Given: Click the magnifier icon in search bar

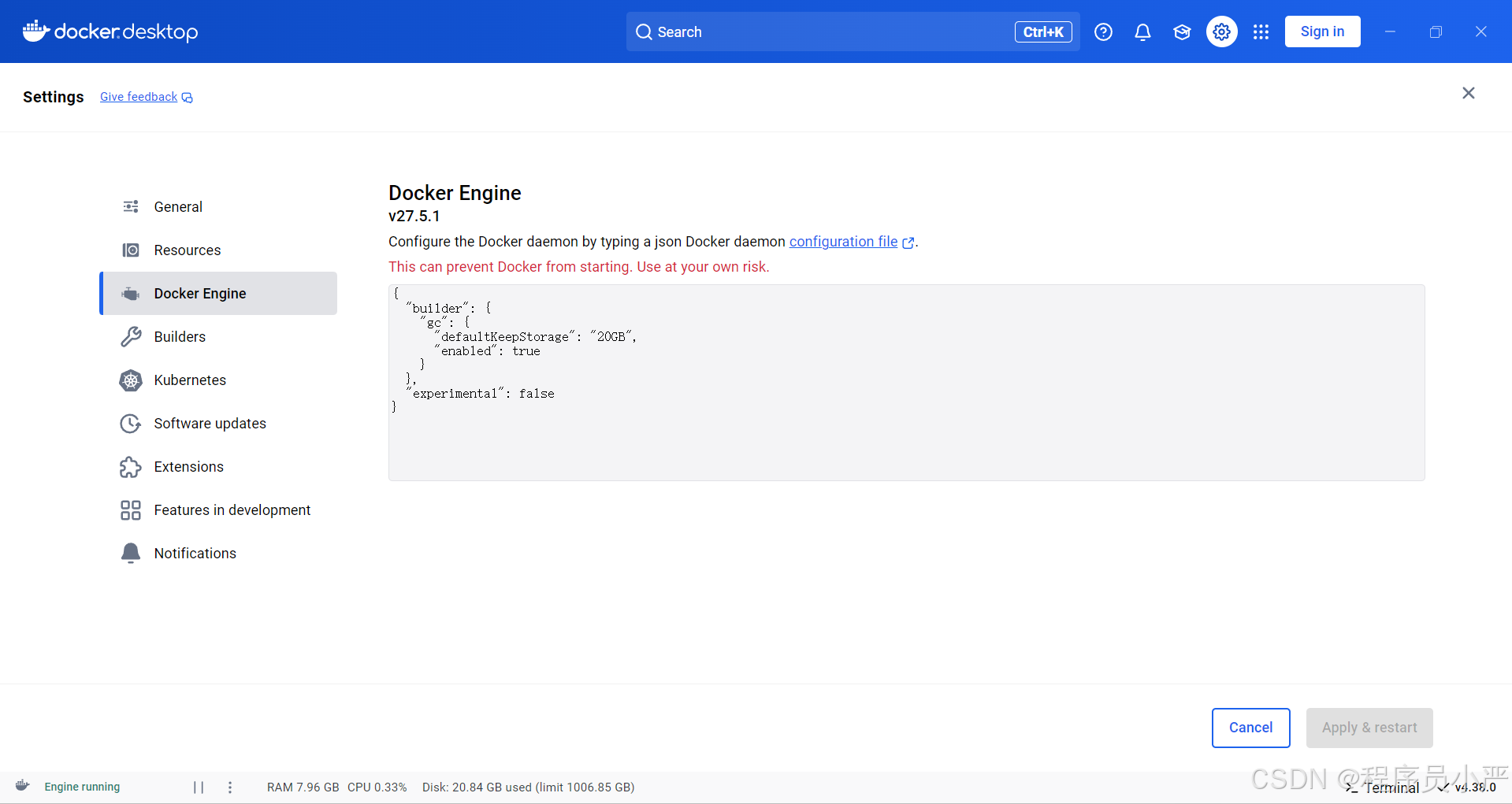Looking at the screenshot, I should 644,31.
